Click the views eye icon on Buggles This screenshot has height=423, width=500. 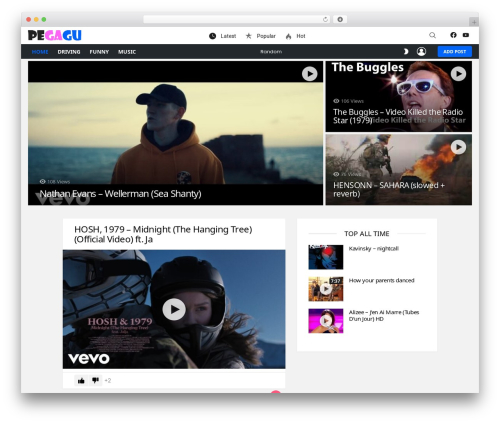pos(336,101)
